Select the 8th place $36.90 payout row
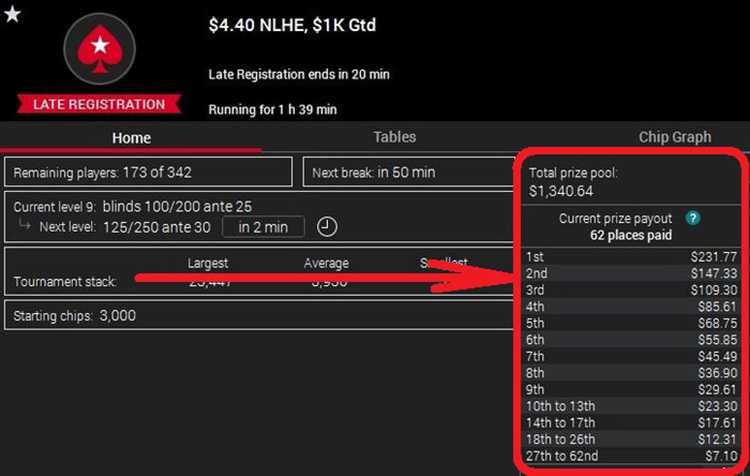The width and height of the screenshot is (750, 476). (631, 373)
